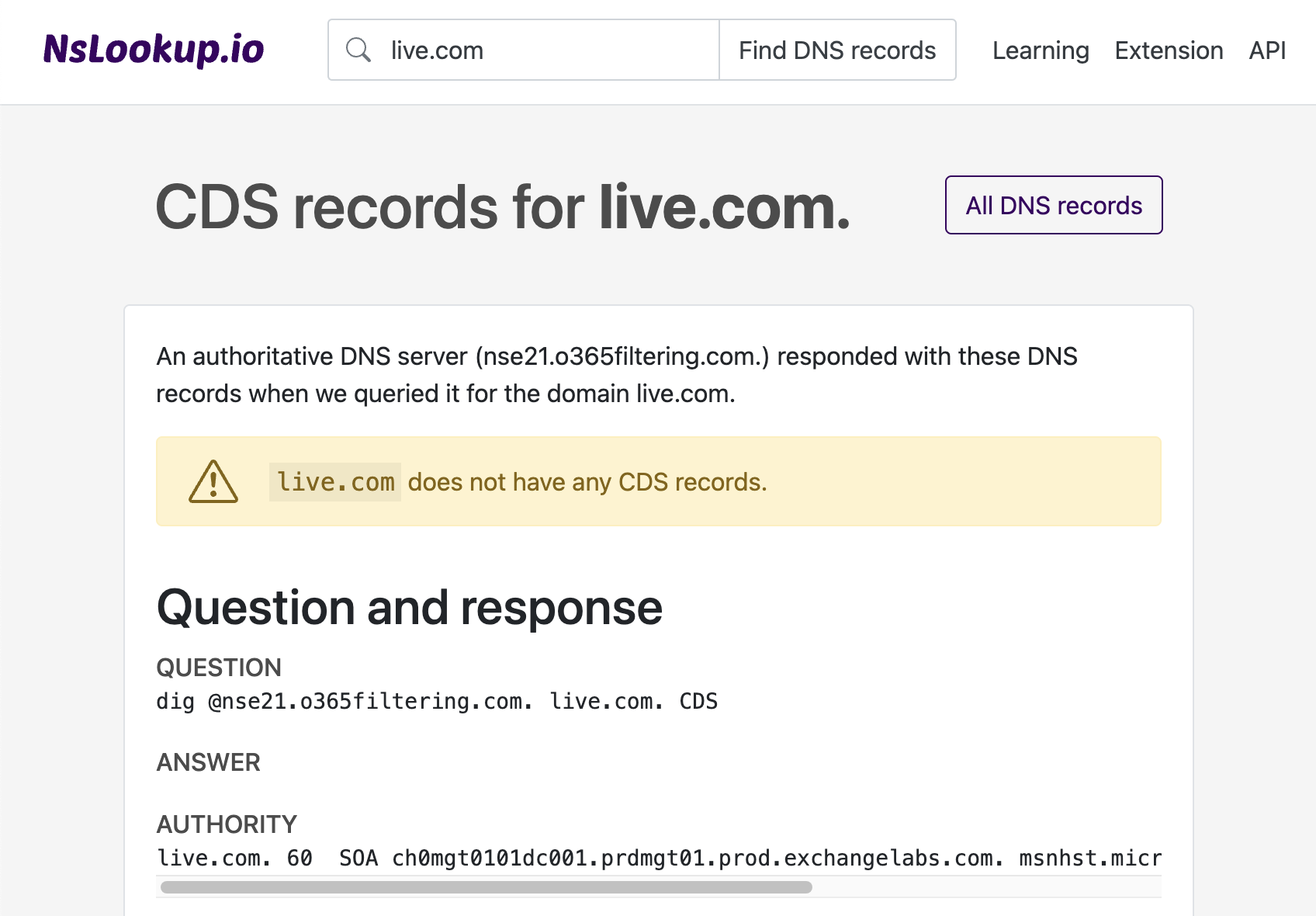Click the magnifying glass search icon

358,49
